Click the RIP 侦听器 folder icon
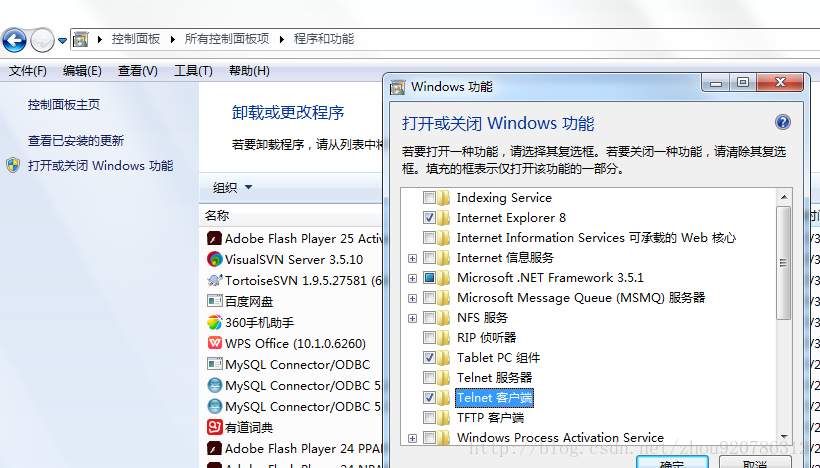 443,338
